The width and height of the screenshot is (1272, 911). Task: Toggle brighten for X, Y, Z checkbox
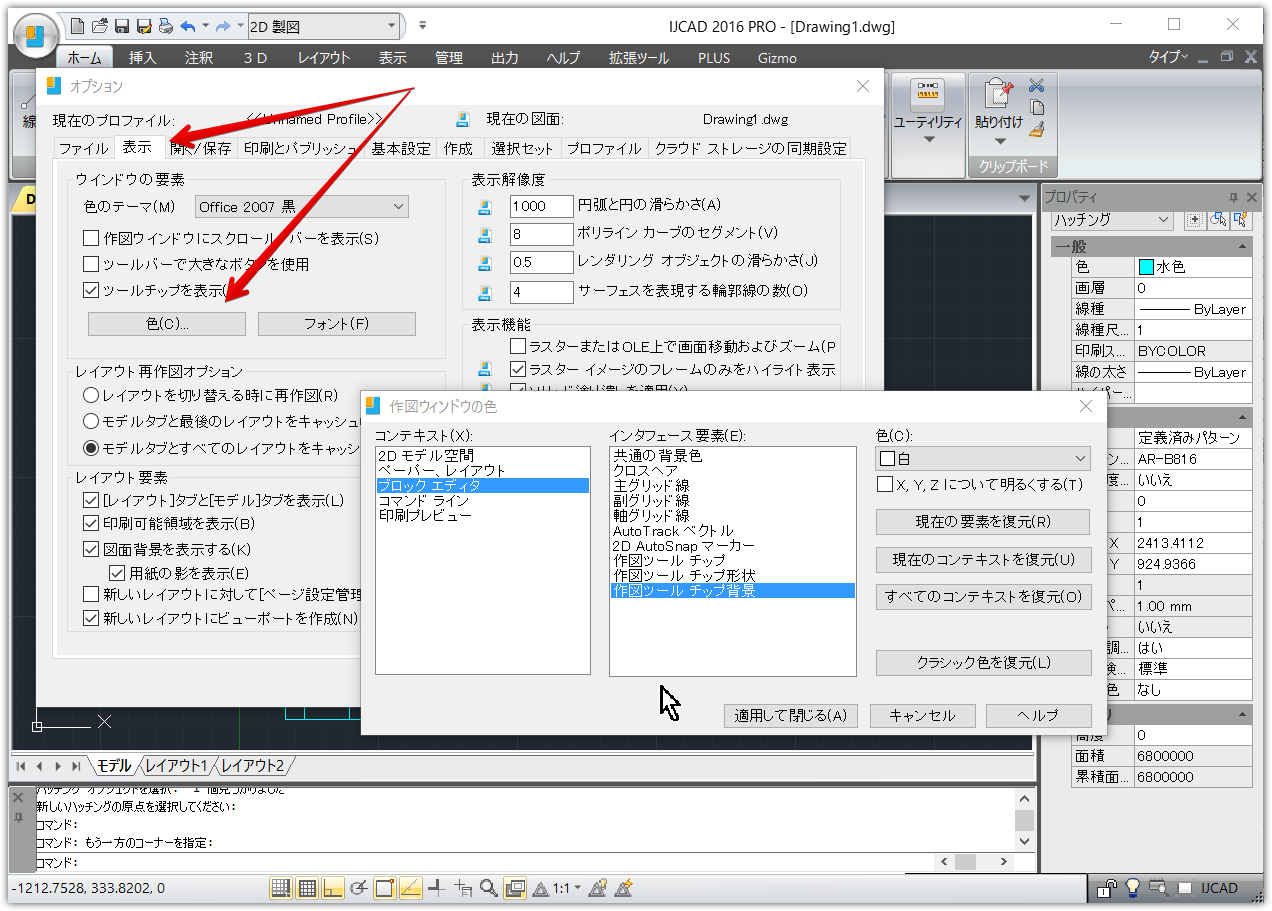tap(884, 484)
